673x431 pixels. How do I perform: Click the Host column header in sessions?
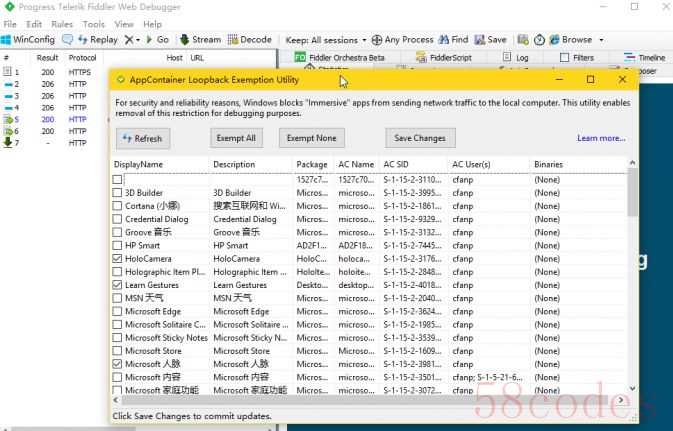pyautogui.click(x=174, y=58)
